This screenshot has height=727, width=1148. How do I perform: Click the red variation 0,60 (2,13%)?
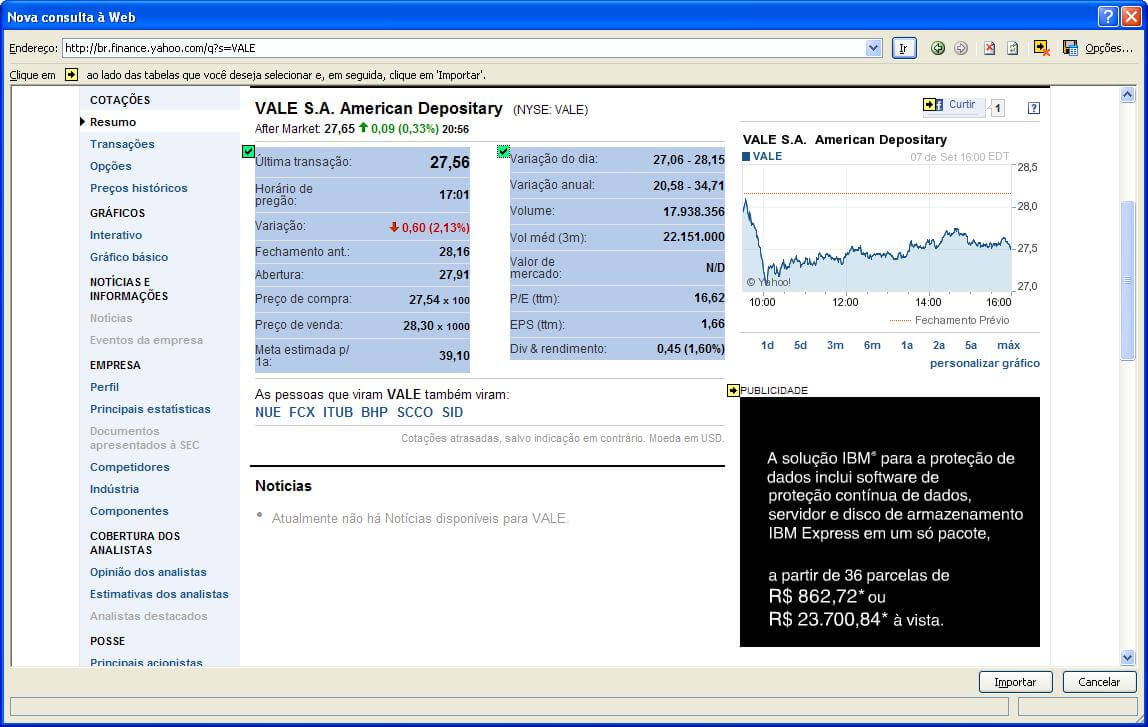coord(430,228)
